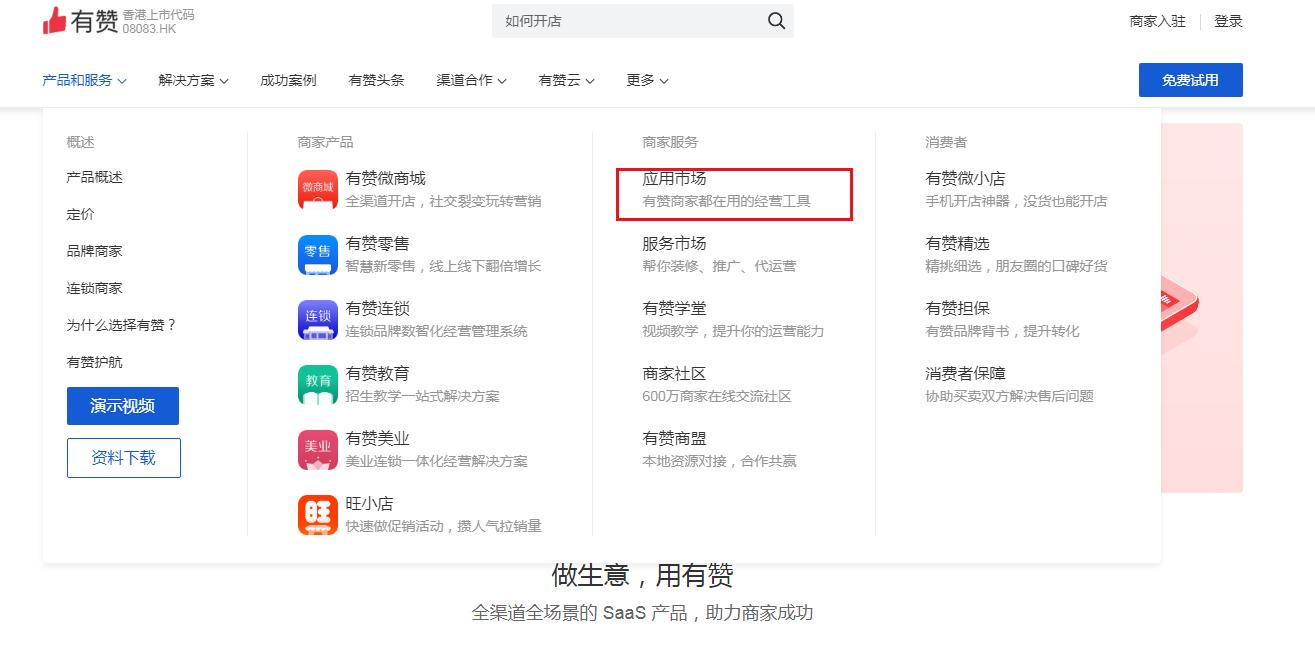The height and width of the screenshot is (653, 1315).
Task: Click text 本地资源对接，合作共赢
Action: tap(719, 461)
